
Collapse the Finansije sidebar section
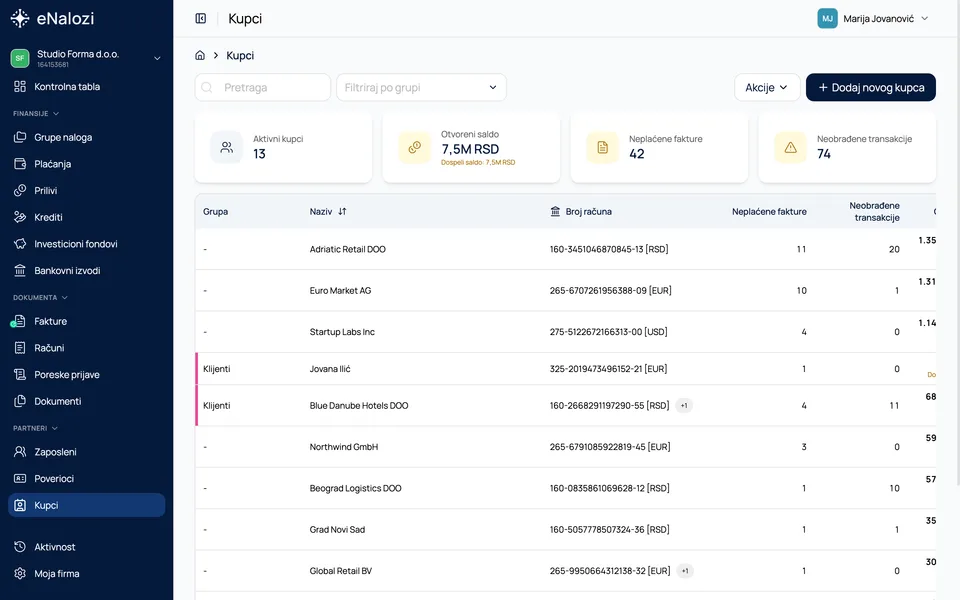36,113
